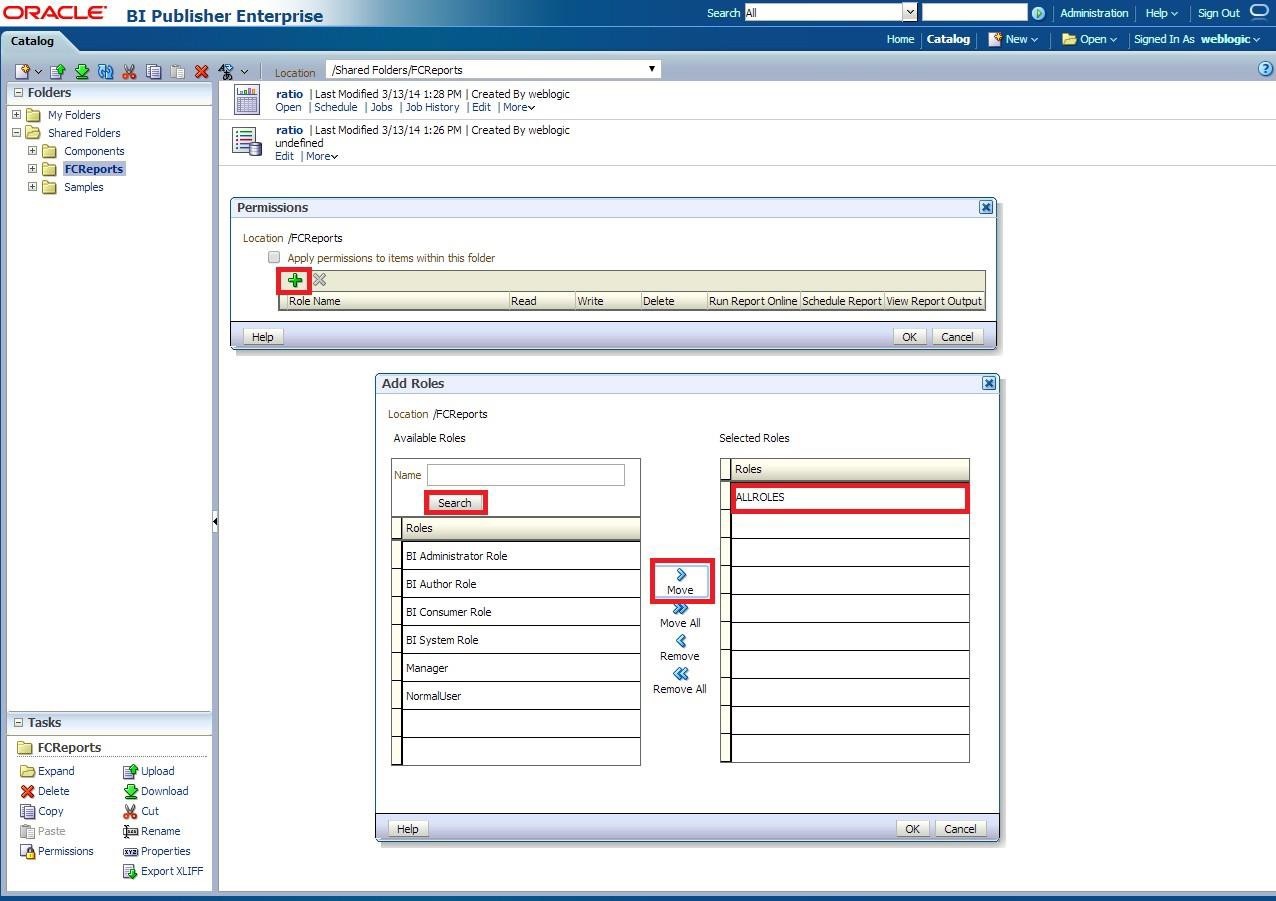Open the Help menu in header
Screen dimensions: 1276x901
tap(1161, 13)
